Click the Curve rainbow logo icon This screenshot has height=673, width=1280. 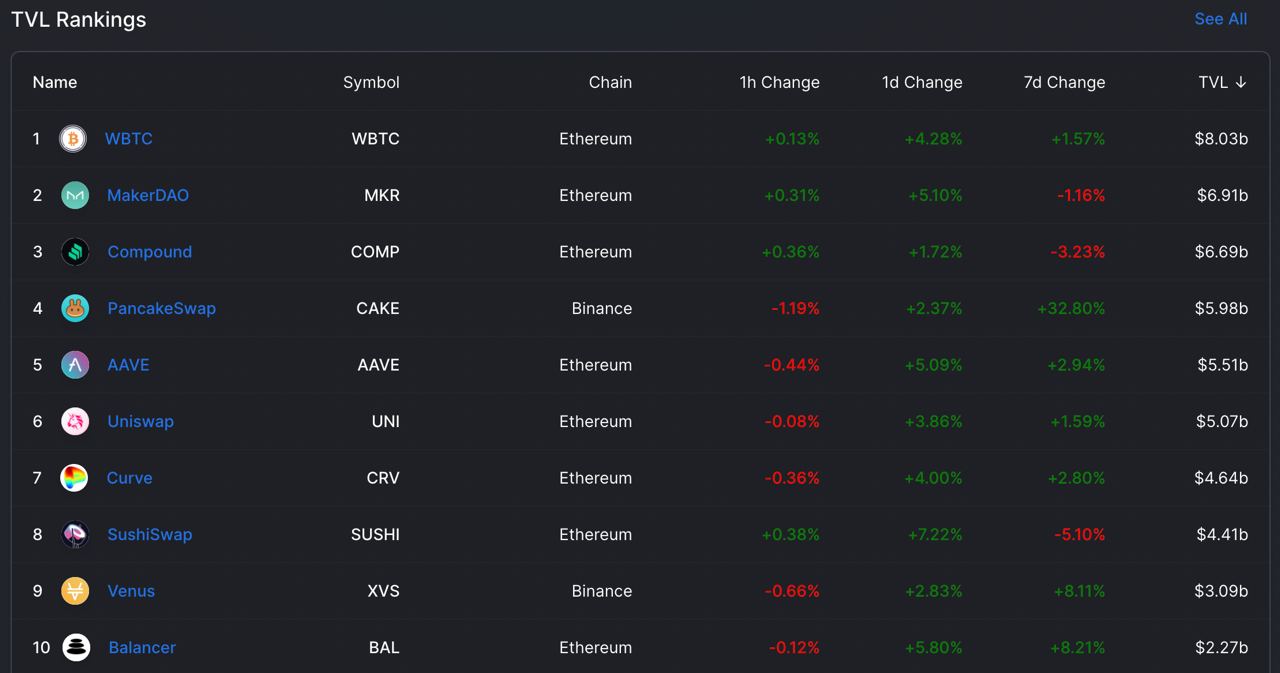coord(75,478)
